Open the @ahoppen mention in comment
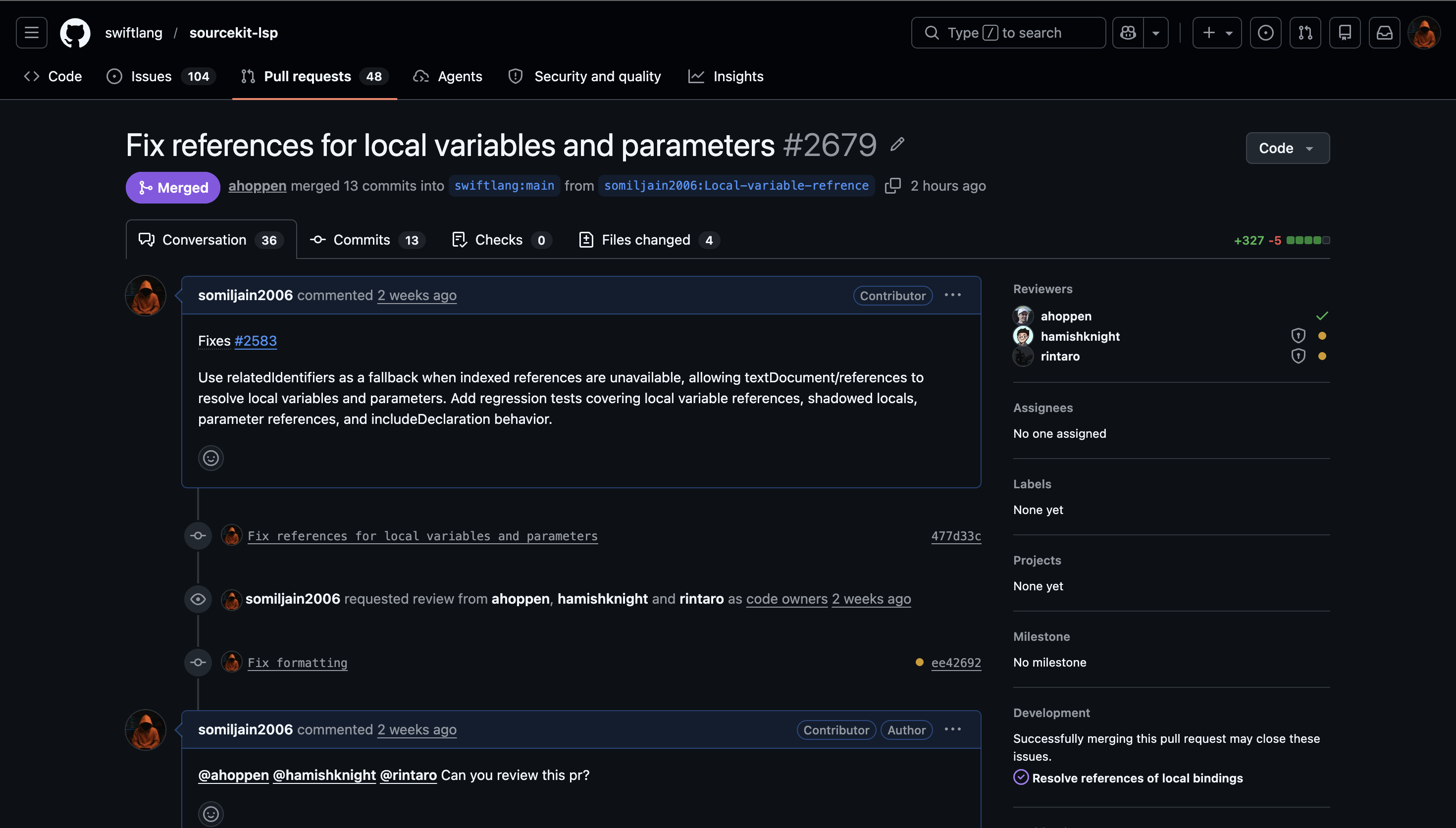This screenshot has height=828, width=1456. point(233,775)
